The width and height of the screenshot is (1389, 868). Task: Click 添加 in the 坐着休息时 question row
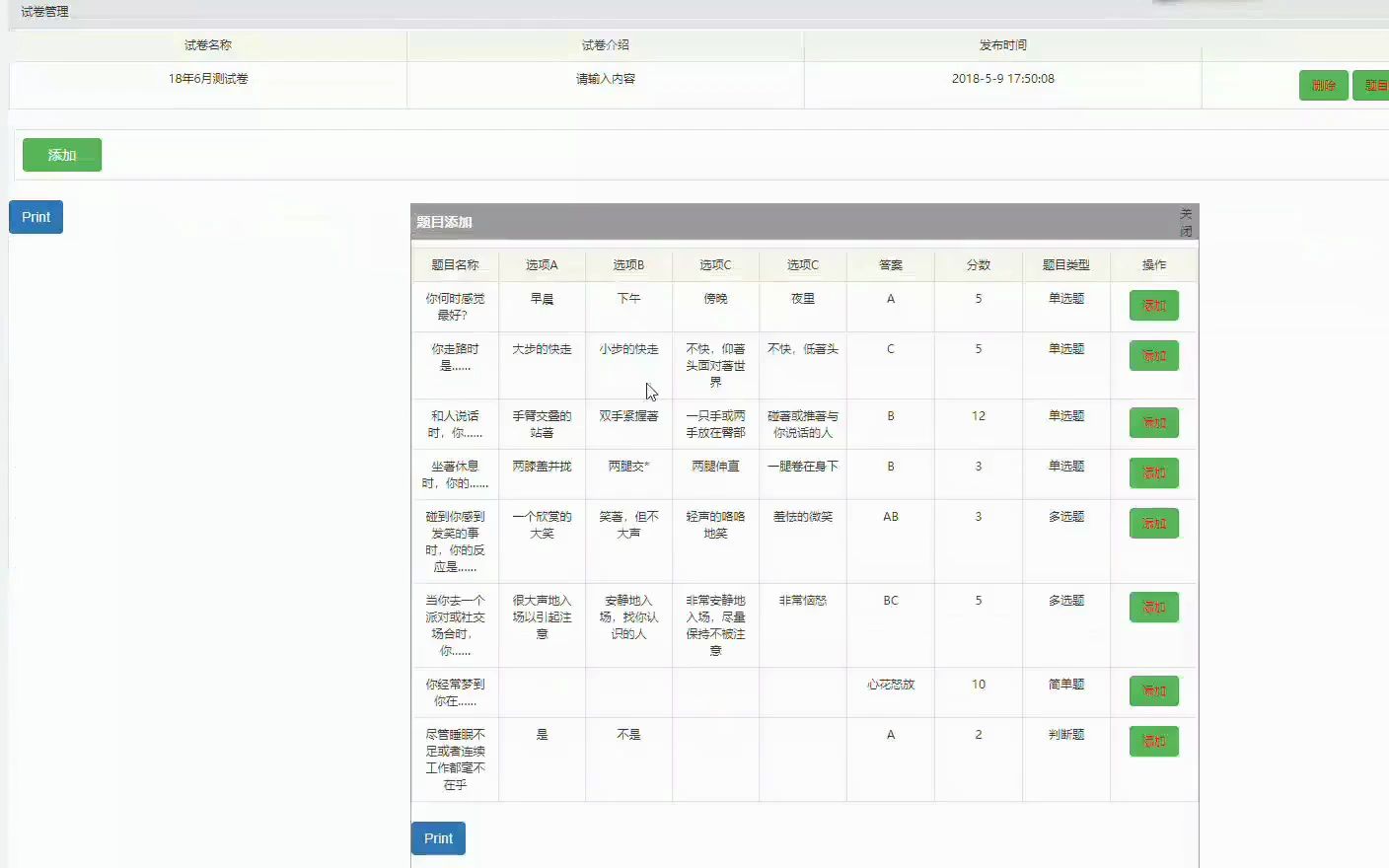pos(1153,473)
